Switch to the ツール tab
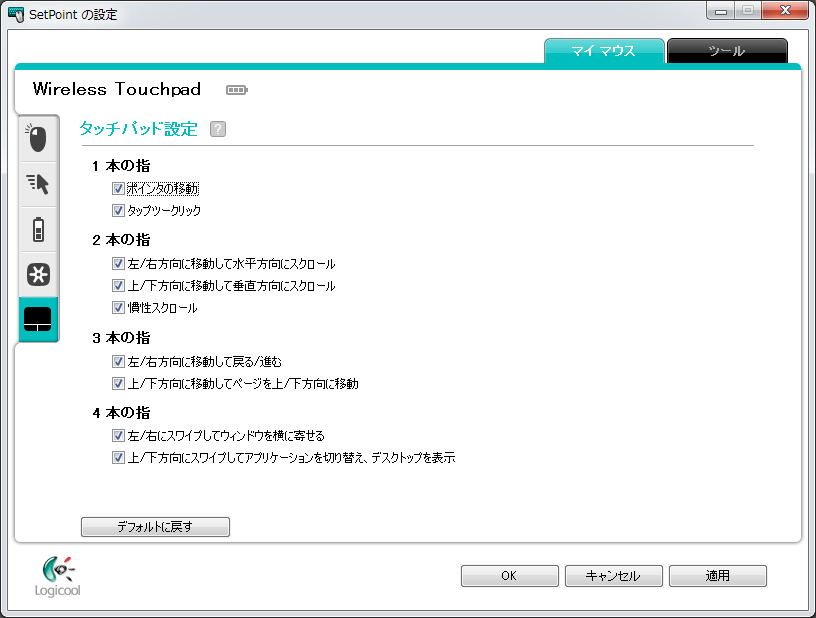 pyautogui.click(x=726, y=51)
